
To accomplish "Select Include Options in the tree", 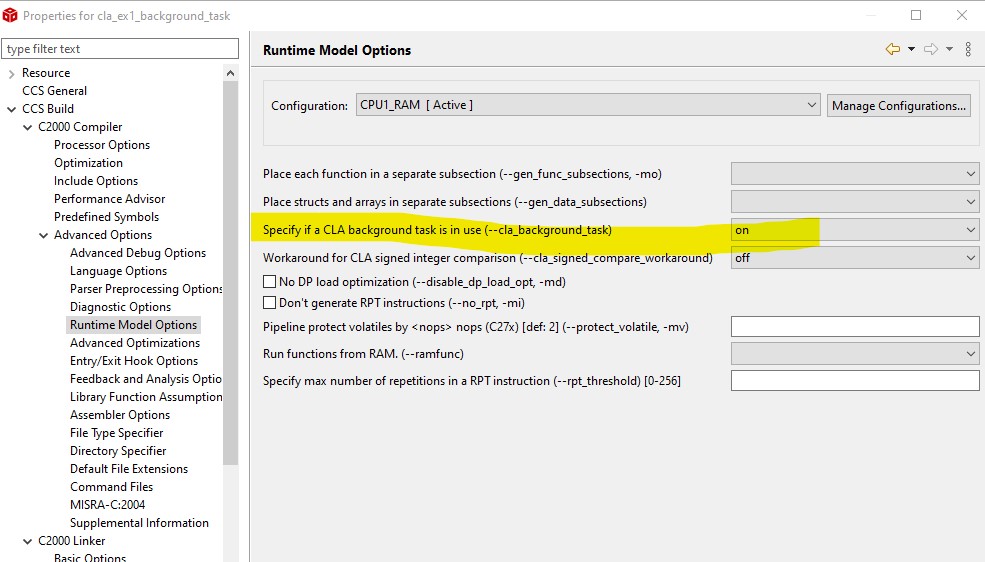I will click(x=96, y=181).
